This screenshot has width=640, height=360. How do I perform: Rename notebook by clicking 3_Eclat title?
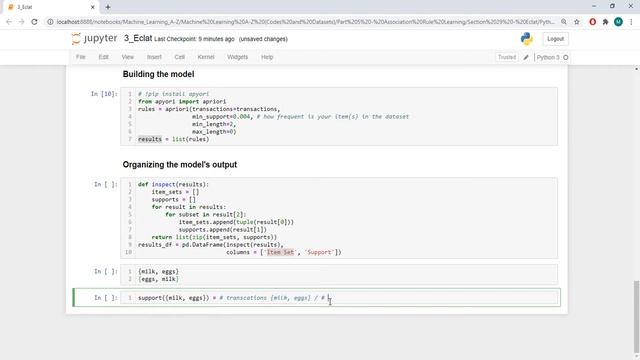click(138, 38)
